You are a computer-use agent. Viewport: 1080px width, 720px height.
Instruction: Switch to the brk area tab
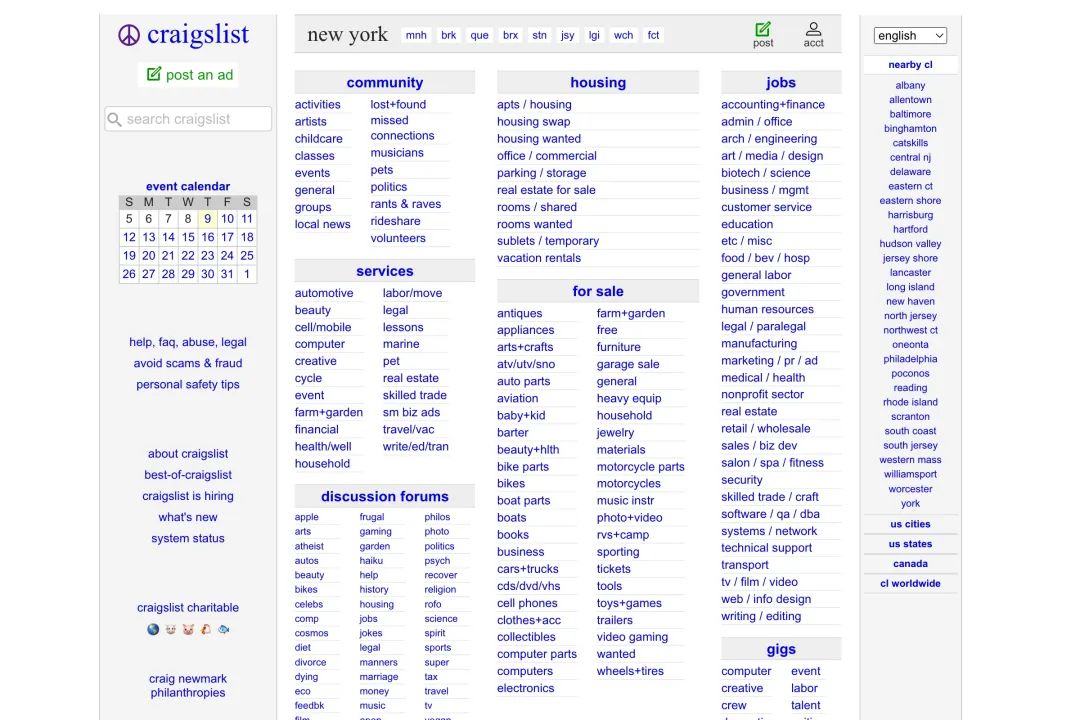pos(448,35)
